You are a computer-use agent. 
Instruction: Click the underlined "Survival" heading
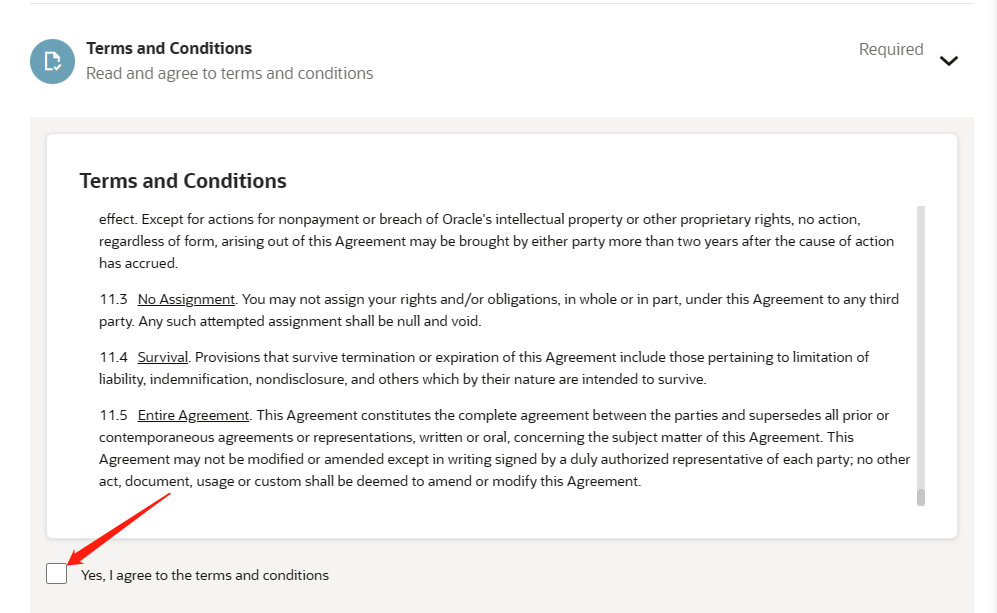(x=163, y=357)
